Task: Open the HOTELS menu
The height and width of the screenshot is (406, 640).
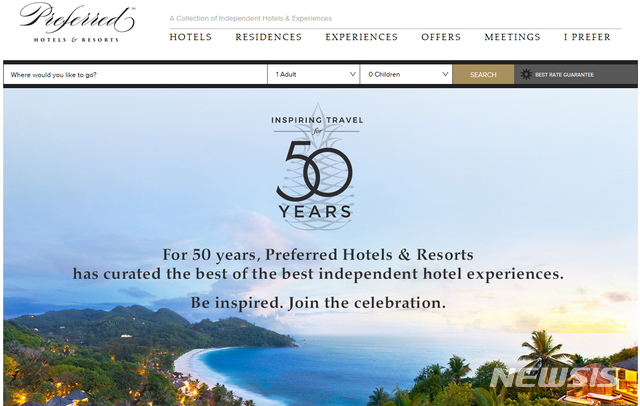Action: coord(191,37)
